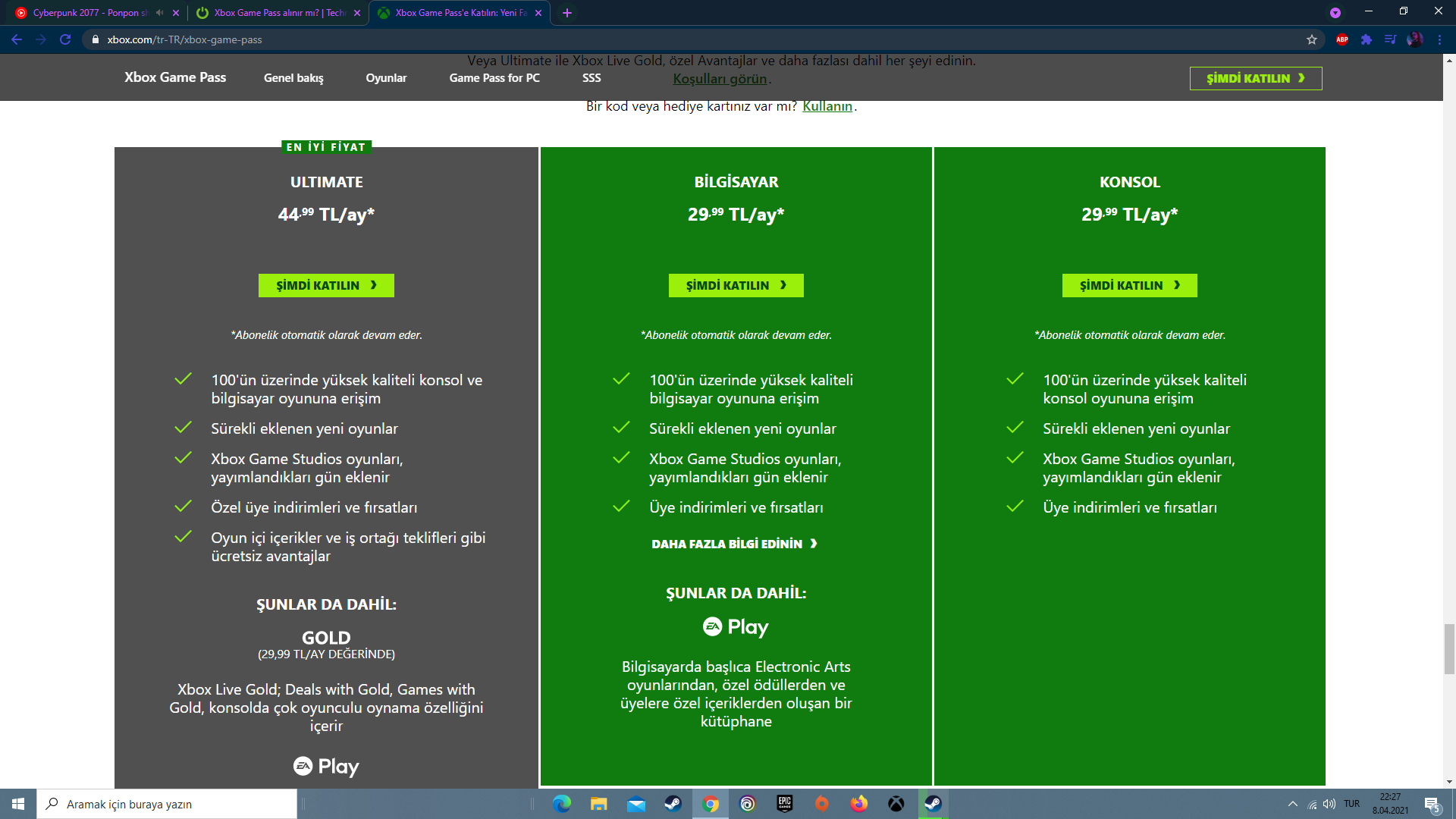Open the Chrome three-dot menu
Image resolution: width=1456 pixels, height=819 pixels.
click(x=1439, y=39)
